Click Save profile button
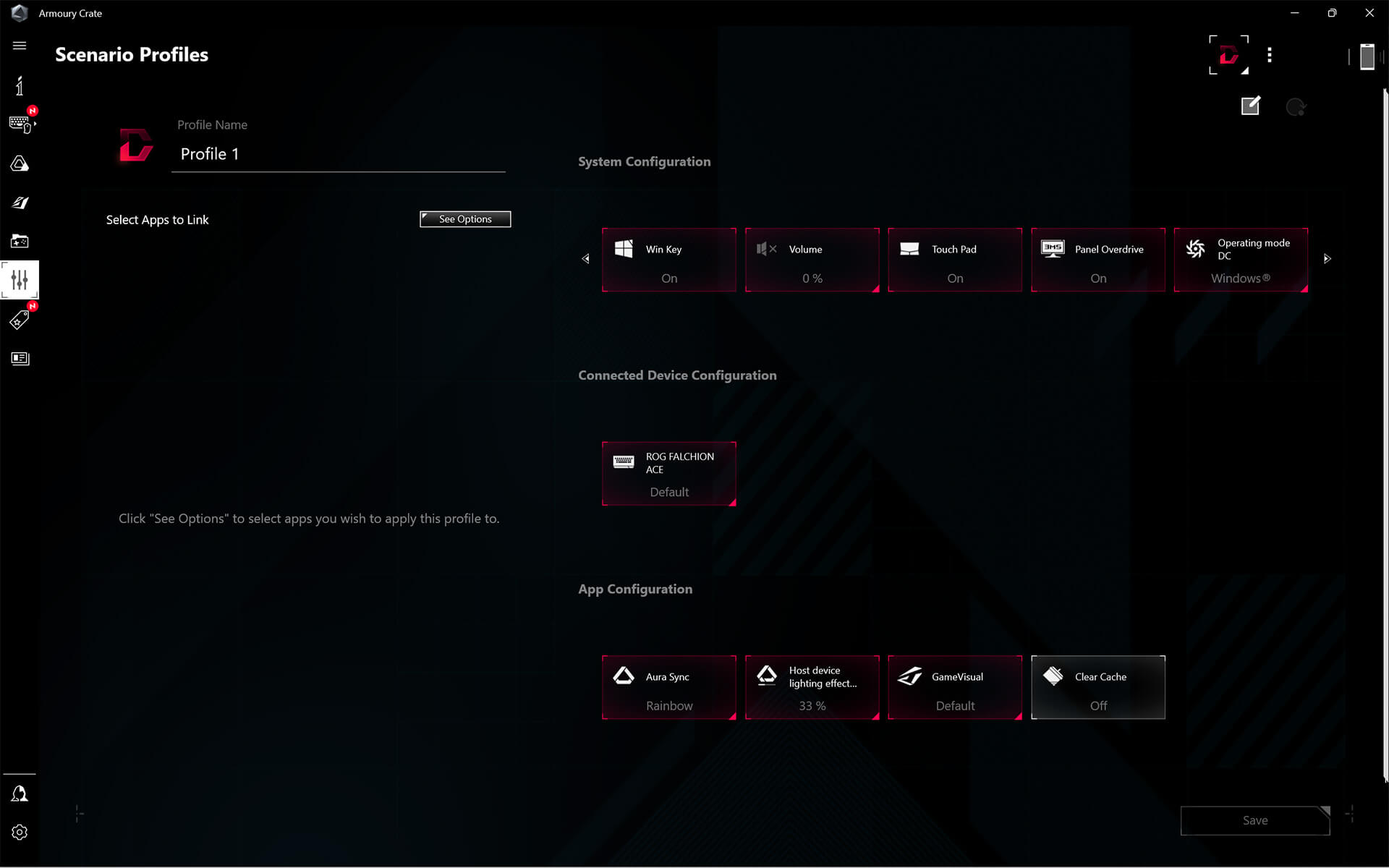The width and height of the screenshot is (1389, 868). click(x=1253, y=819)
